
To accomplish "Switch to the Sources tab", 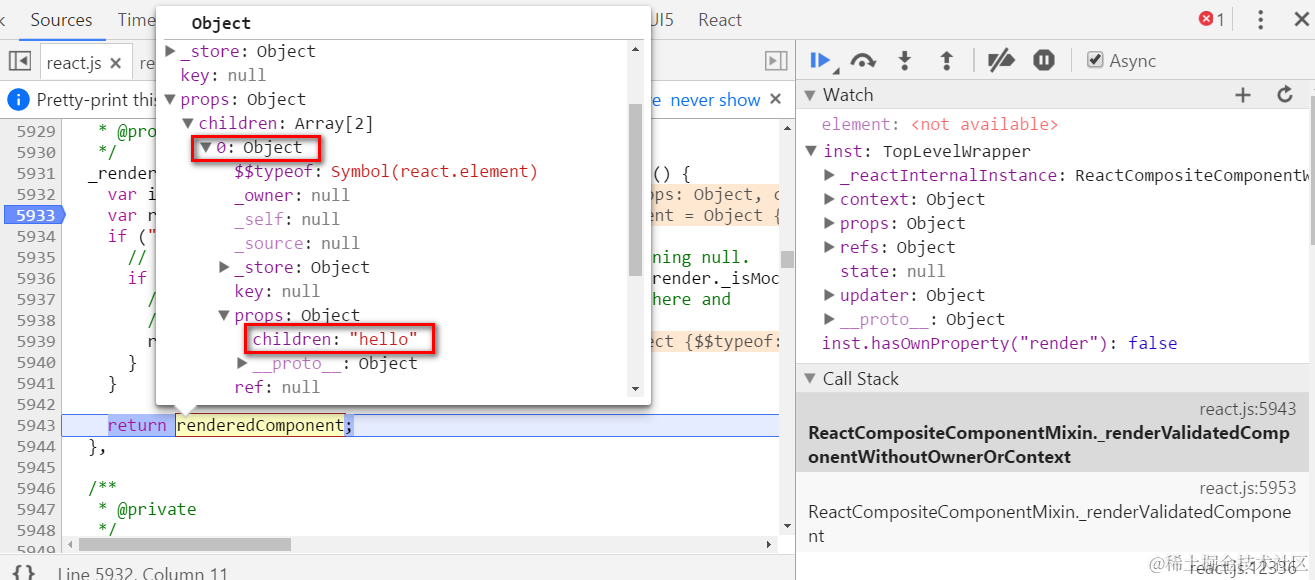I will tap(61, 20).
